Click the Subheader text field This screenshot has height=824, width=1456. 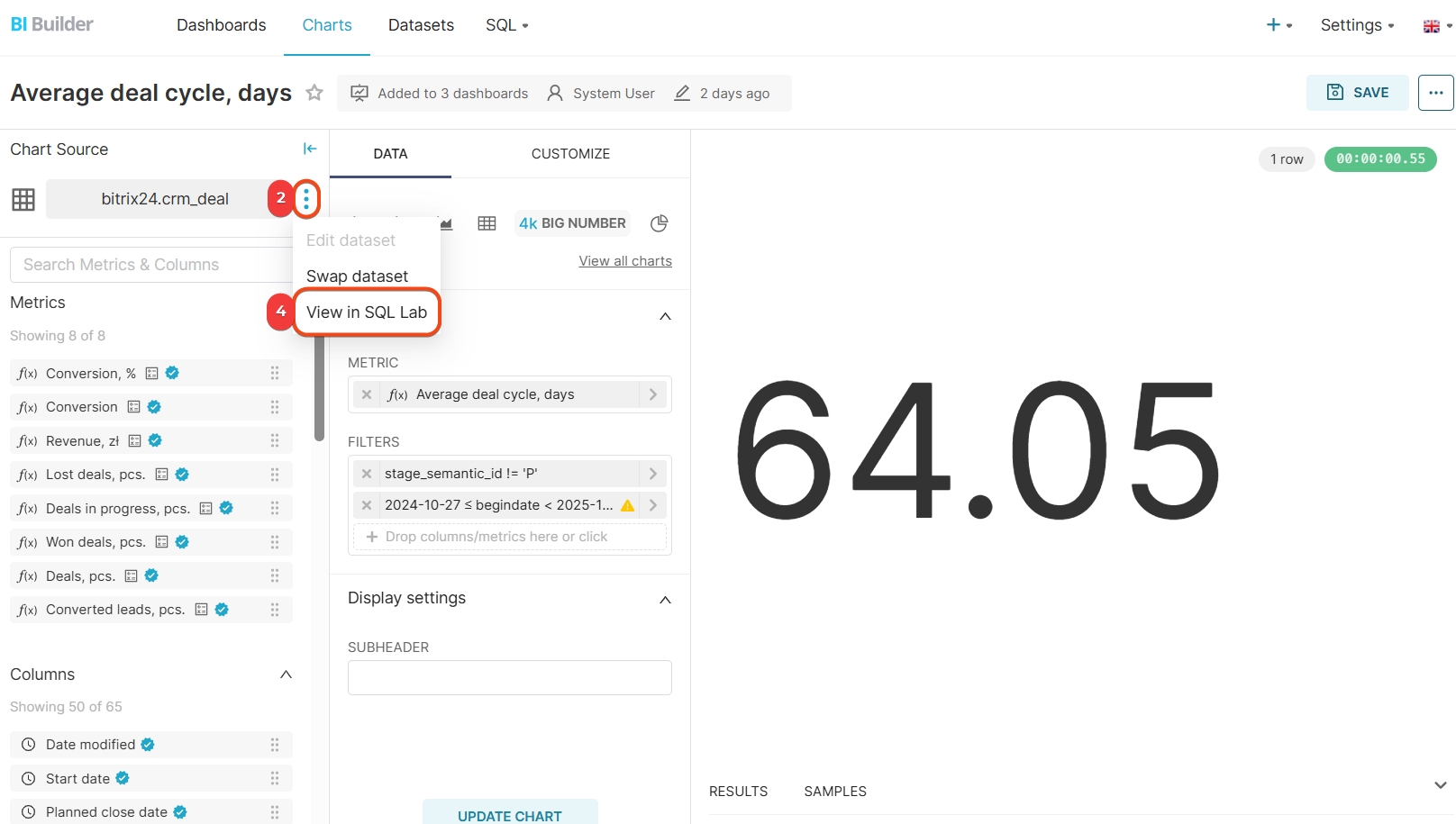510,677
